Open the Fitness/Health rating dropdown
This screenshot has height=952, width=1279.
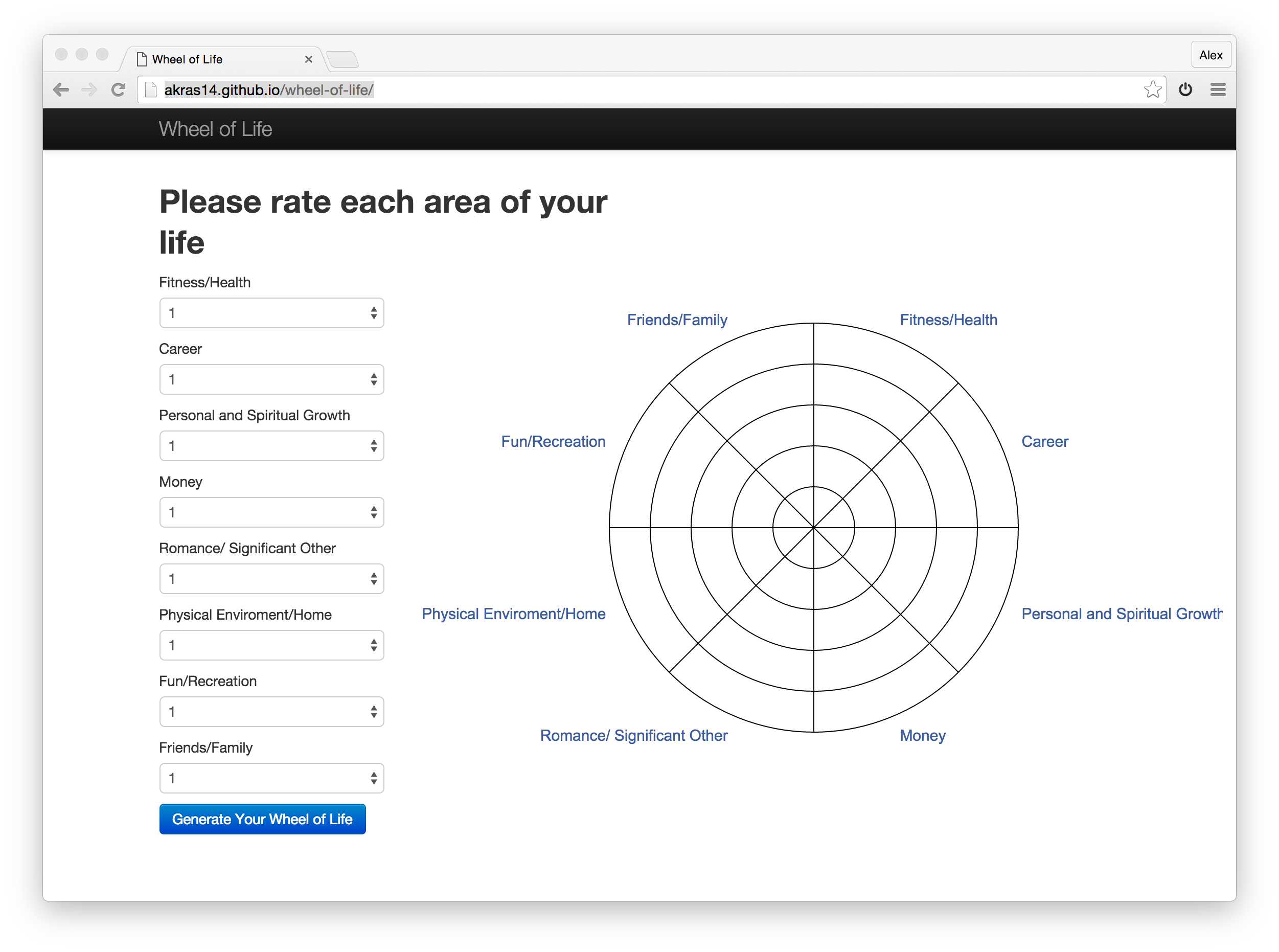(271, 313)
